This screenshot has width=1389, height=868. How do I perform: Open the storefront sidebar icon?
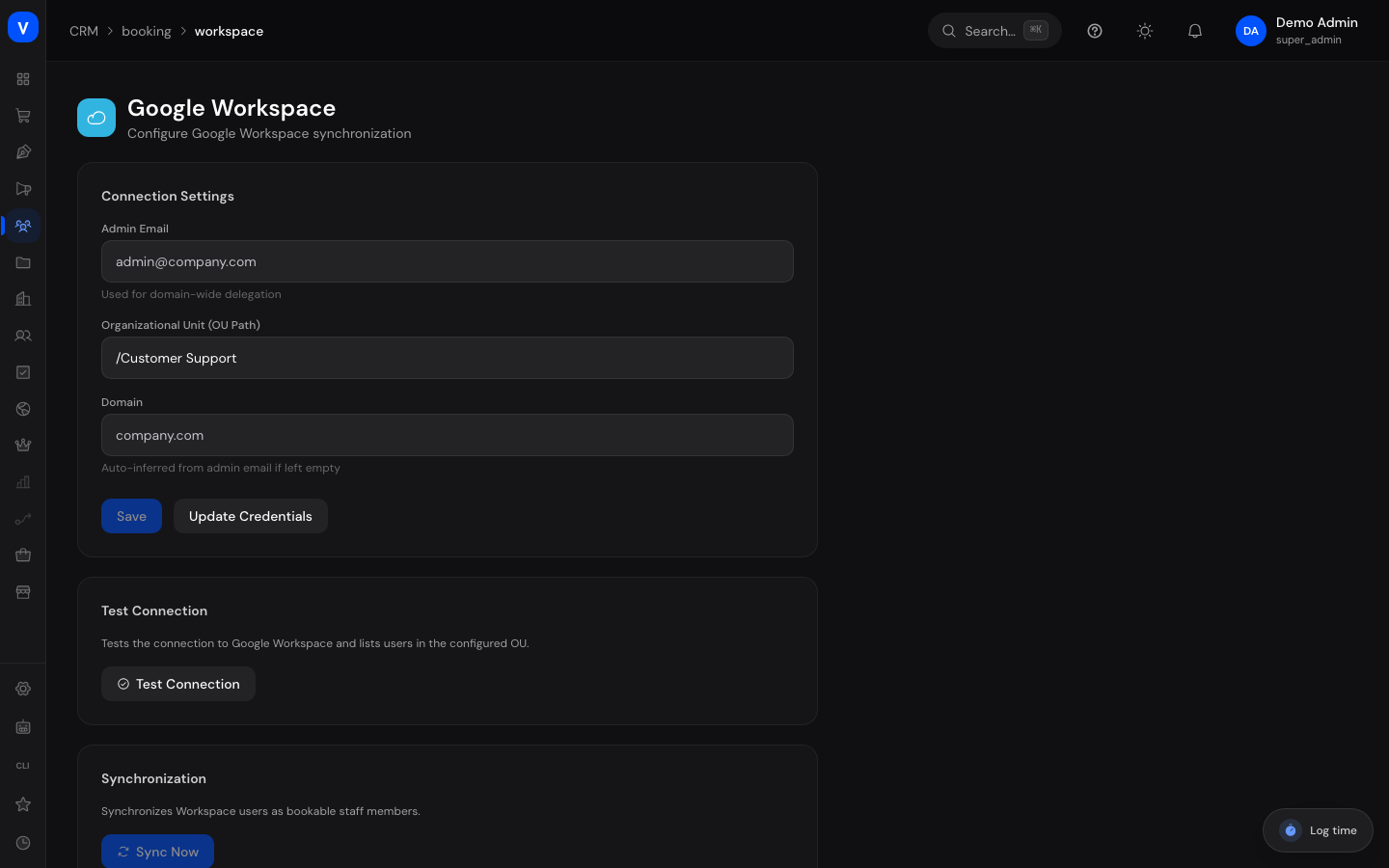(x=23, y=592)
